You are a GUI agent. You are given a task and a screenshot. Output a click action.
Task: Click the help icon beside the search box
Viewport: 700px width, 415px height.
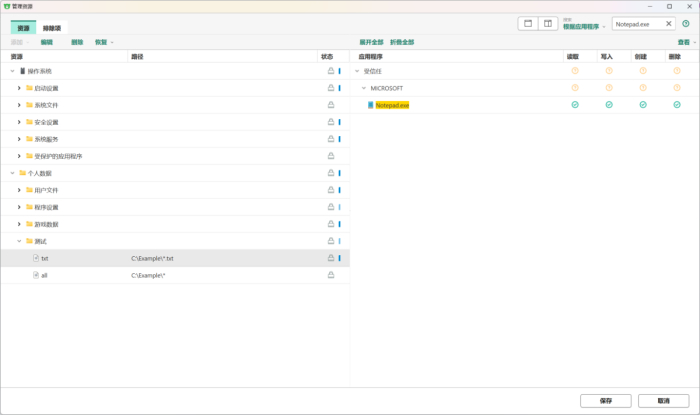[x=685, y=23]
